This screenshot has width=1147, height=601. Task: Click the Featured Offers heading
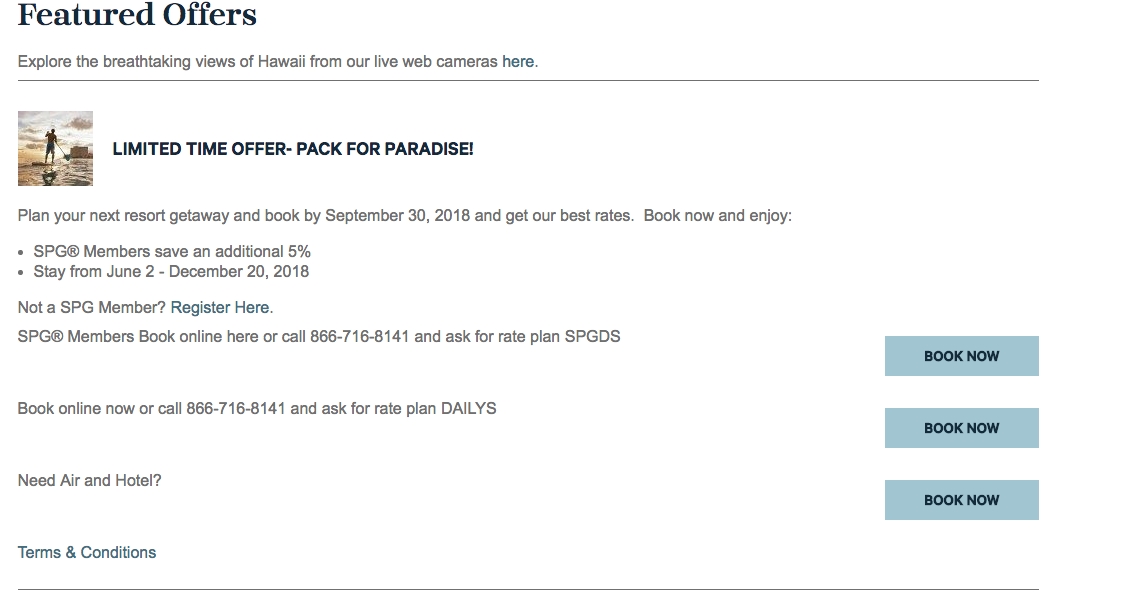[x=137, y=15]
